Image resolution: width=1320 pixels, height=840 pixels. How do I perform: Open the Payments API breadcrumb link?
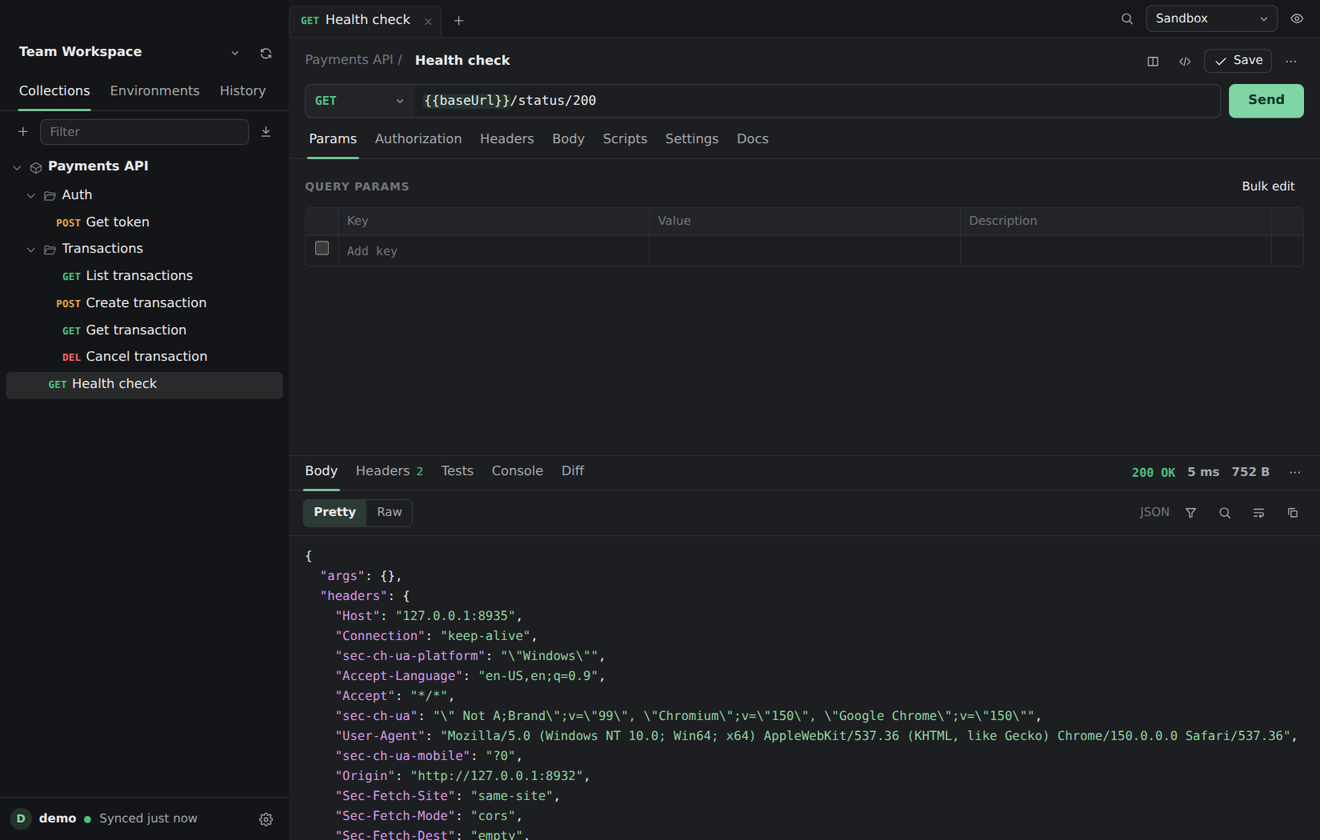tap(349, 60)
